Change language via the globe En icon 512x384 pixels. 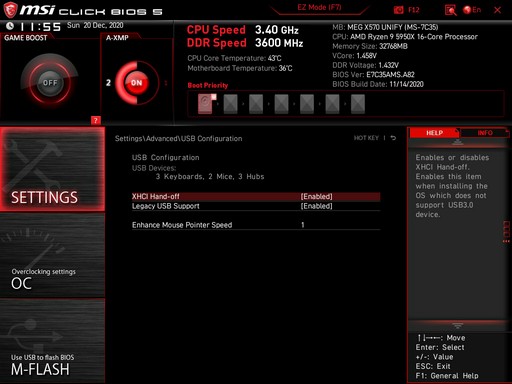pyautogui.click(x=472, y=10)
